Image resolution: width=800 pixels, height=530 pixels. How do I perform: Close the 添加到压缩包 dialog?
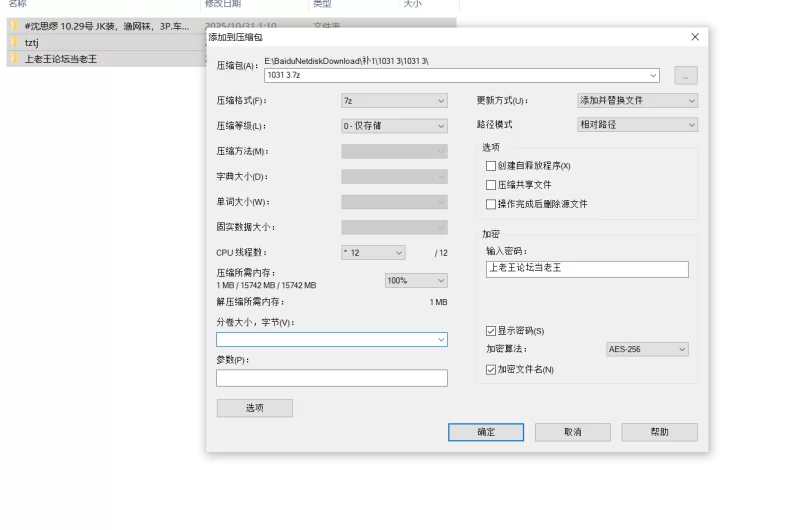[695, 37]
